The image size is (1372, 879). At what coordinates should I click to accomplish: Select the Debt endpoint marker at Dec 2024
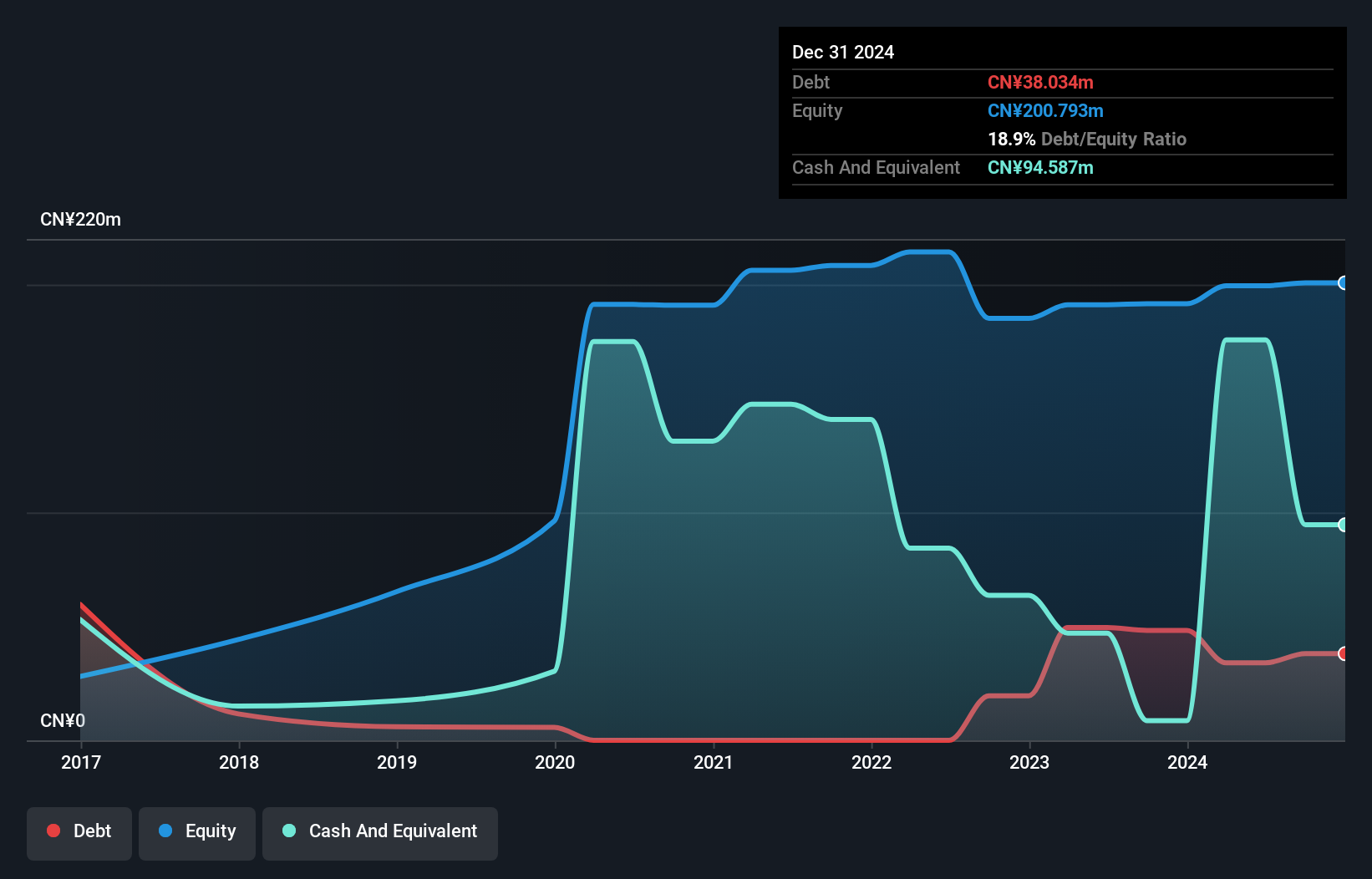tap(1343, 653)
